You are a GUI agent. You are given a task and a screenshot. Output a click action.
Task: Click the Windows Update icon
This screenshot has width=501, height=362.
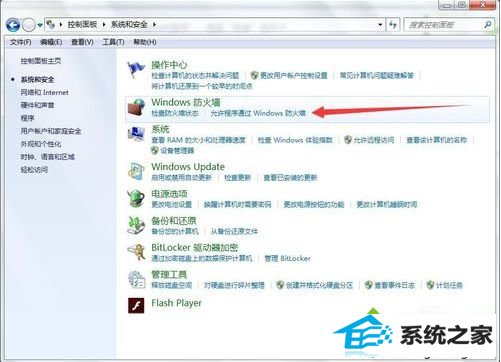click(136, 171)
